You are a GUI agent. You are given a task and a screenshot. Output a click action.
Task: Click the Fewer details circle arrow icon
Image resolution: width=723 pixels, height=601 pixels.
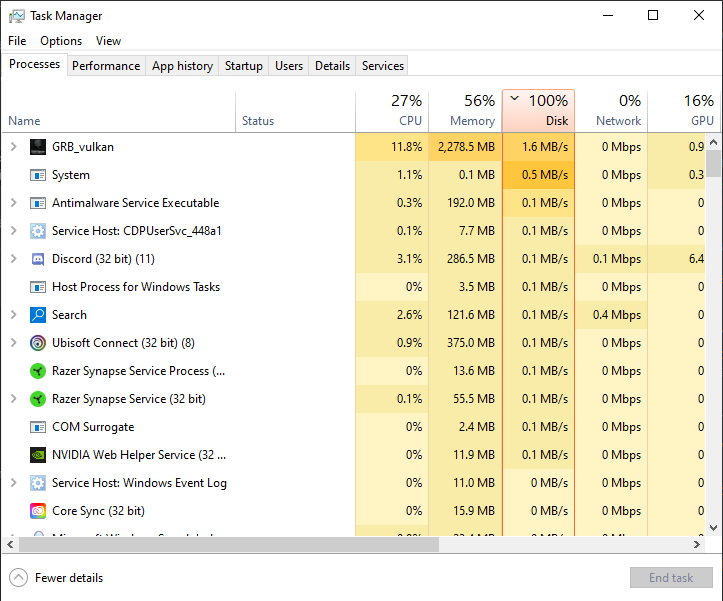(x=18, y=577)
